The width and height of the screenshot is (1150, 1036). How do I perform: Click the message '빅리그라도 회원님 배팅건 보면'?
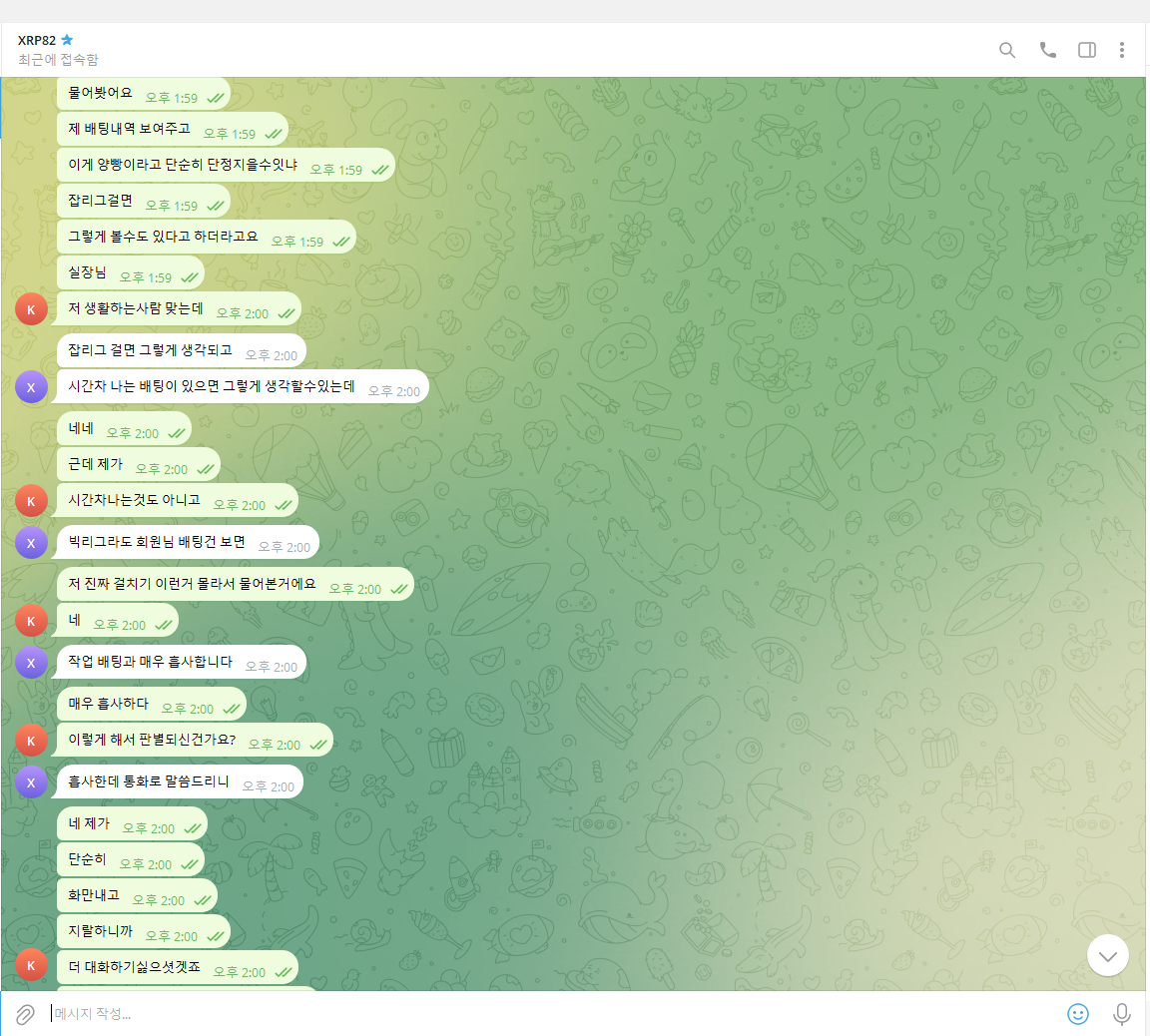pyautogui.click(x=157, y=542)
